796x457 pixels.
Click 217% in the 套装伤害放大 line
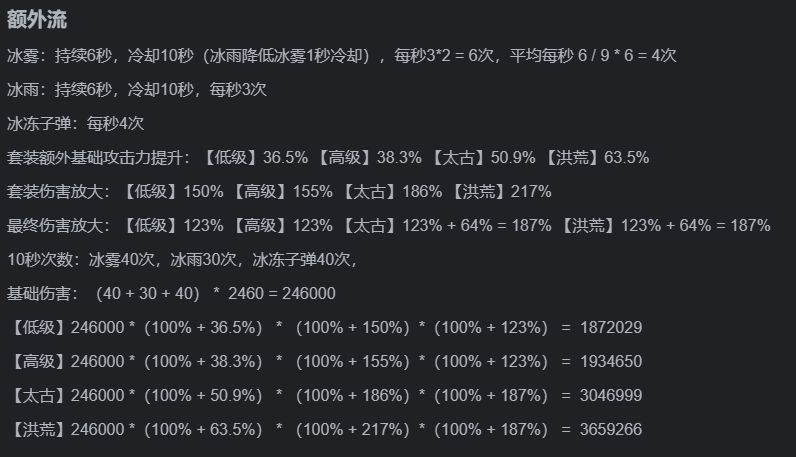pos(531,192)
